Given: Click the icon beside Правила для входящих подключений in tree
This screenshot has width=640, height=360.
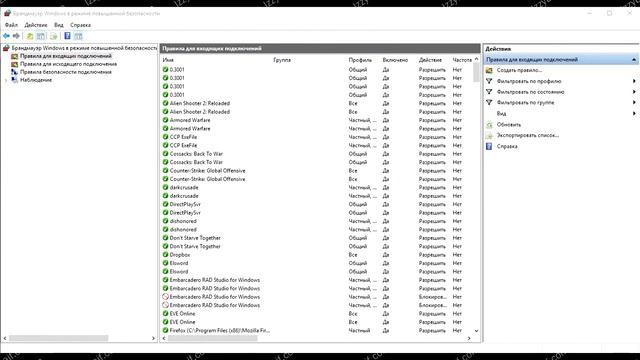Looking at the screenshot, I should (x=15, y=56).
